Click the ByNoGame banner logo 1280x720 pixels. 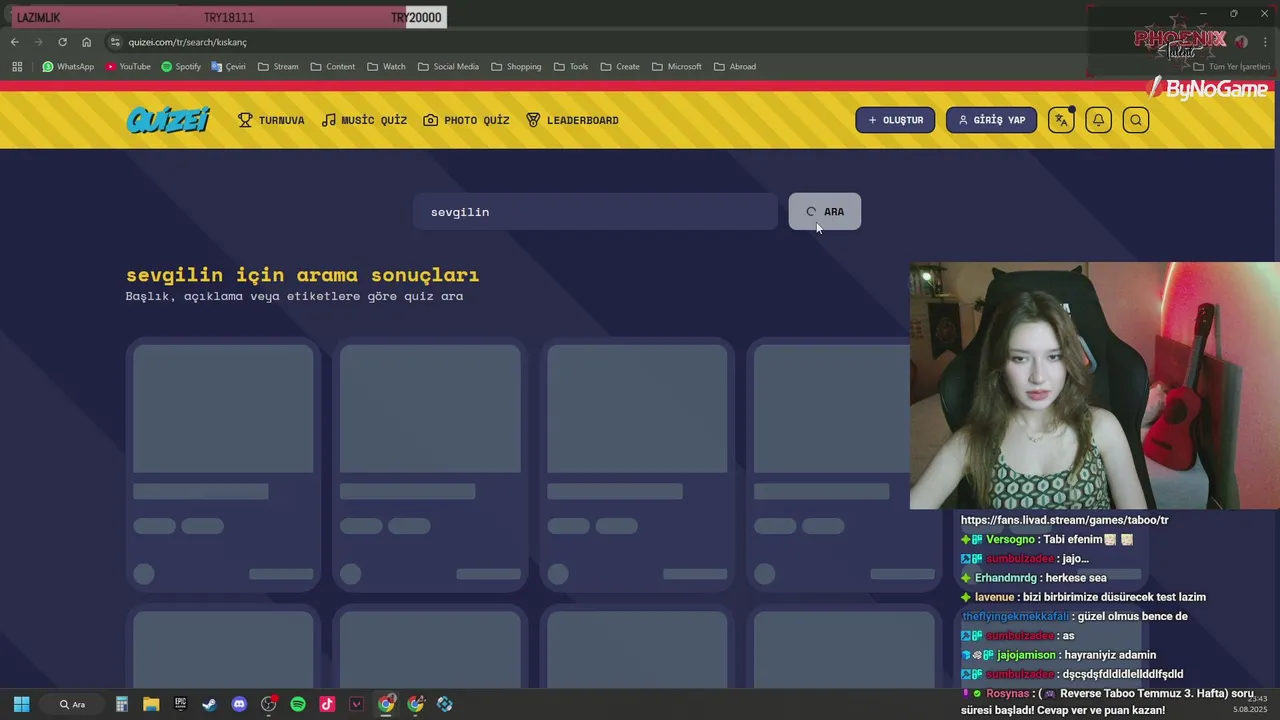coord(1208,89)
